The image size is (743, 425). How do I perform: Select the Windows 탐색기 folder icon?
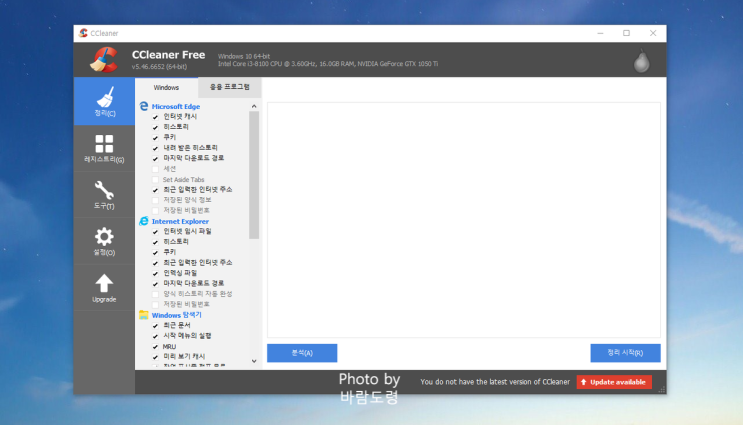coord(144,315)
